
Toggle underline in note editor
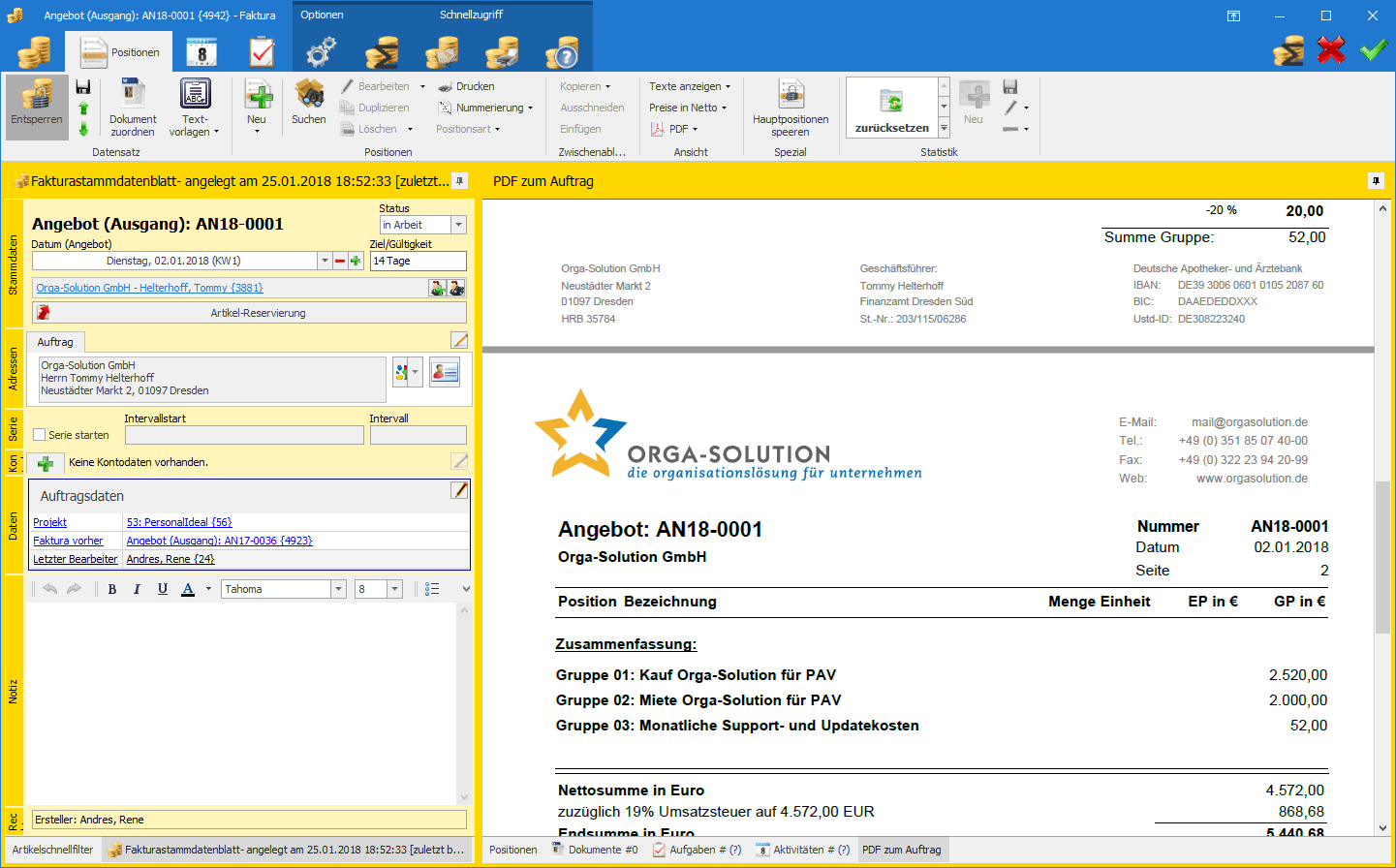point(162,589)
